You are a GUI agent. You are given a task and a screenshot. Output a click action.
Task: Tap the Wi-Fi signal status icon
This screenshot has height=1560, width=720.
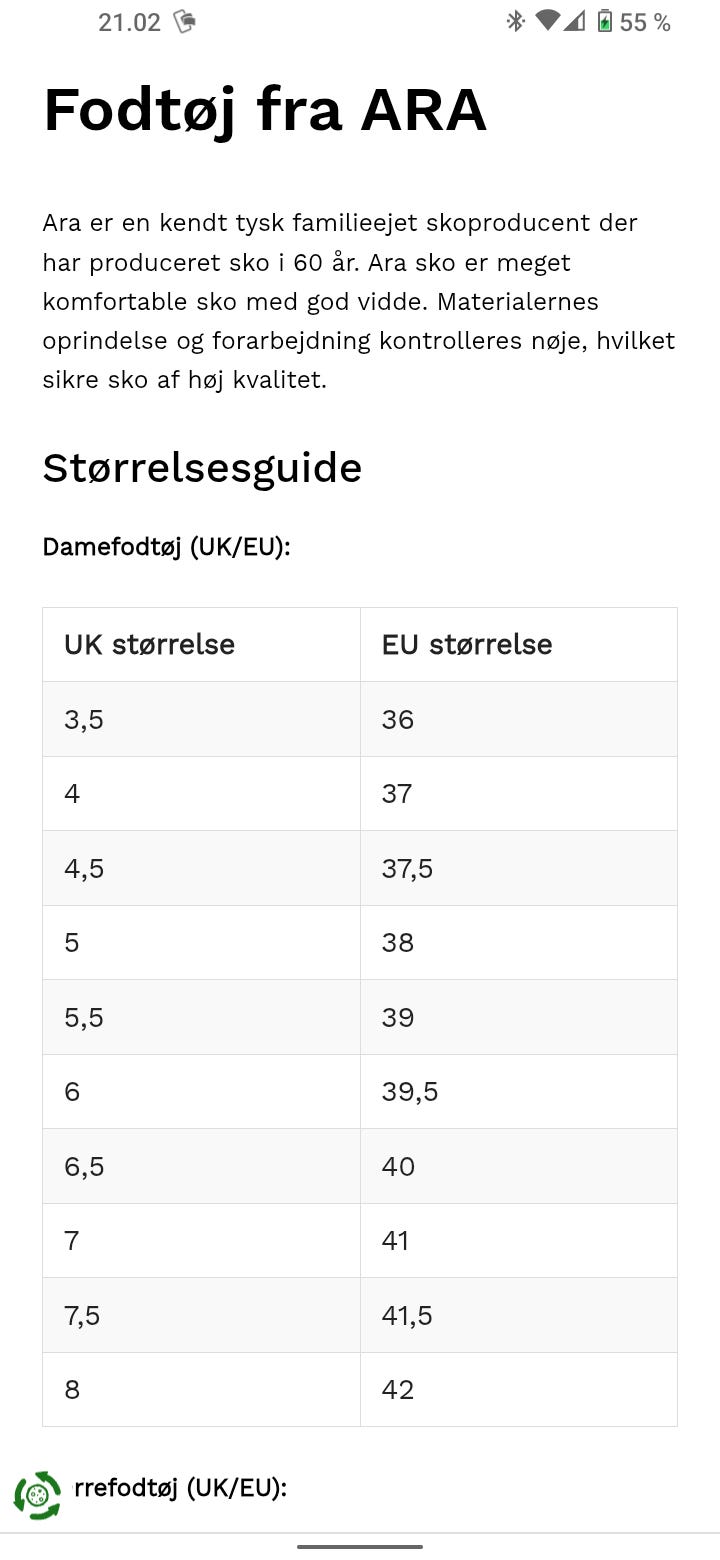(x=547, y=21)
